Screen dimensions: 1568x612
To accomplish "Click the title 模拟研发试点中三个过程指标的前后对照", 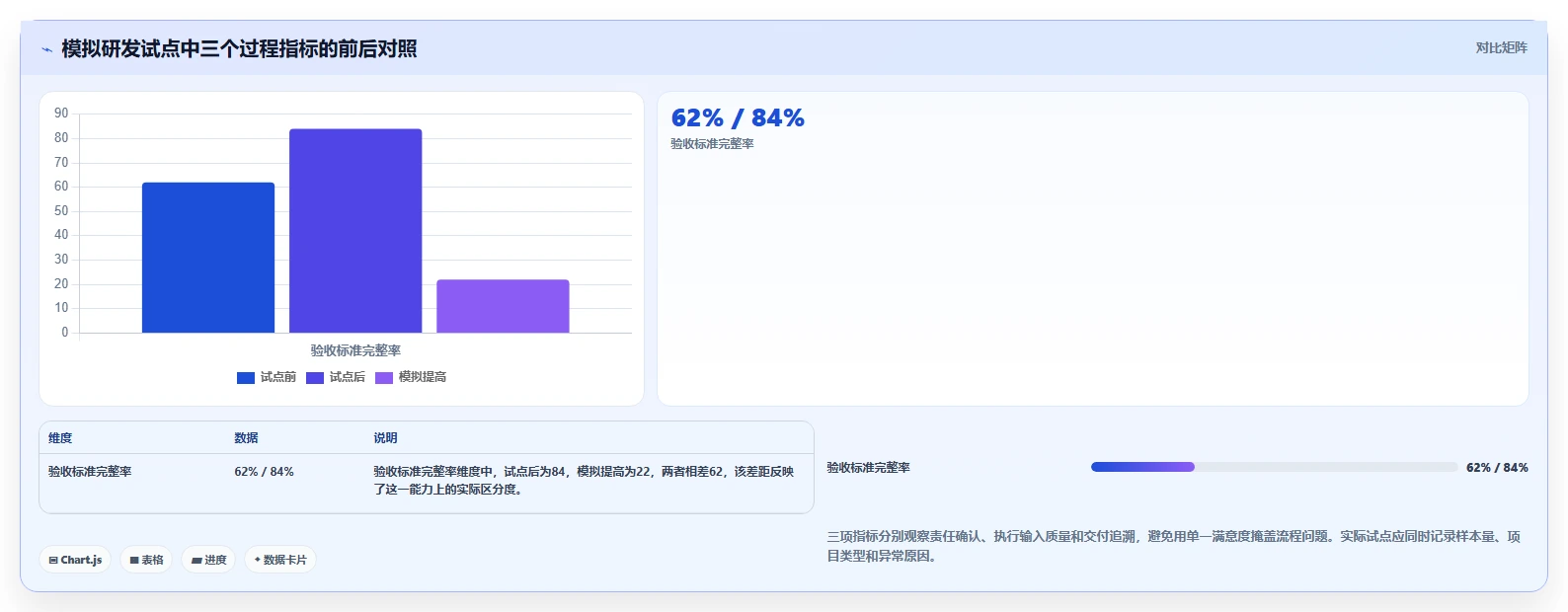I will point(239,48).
